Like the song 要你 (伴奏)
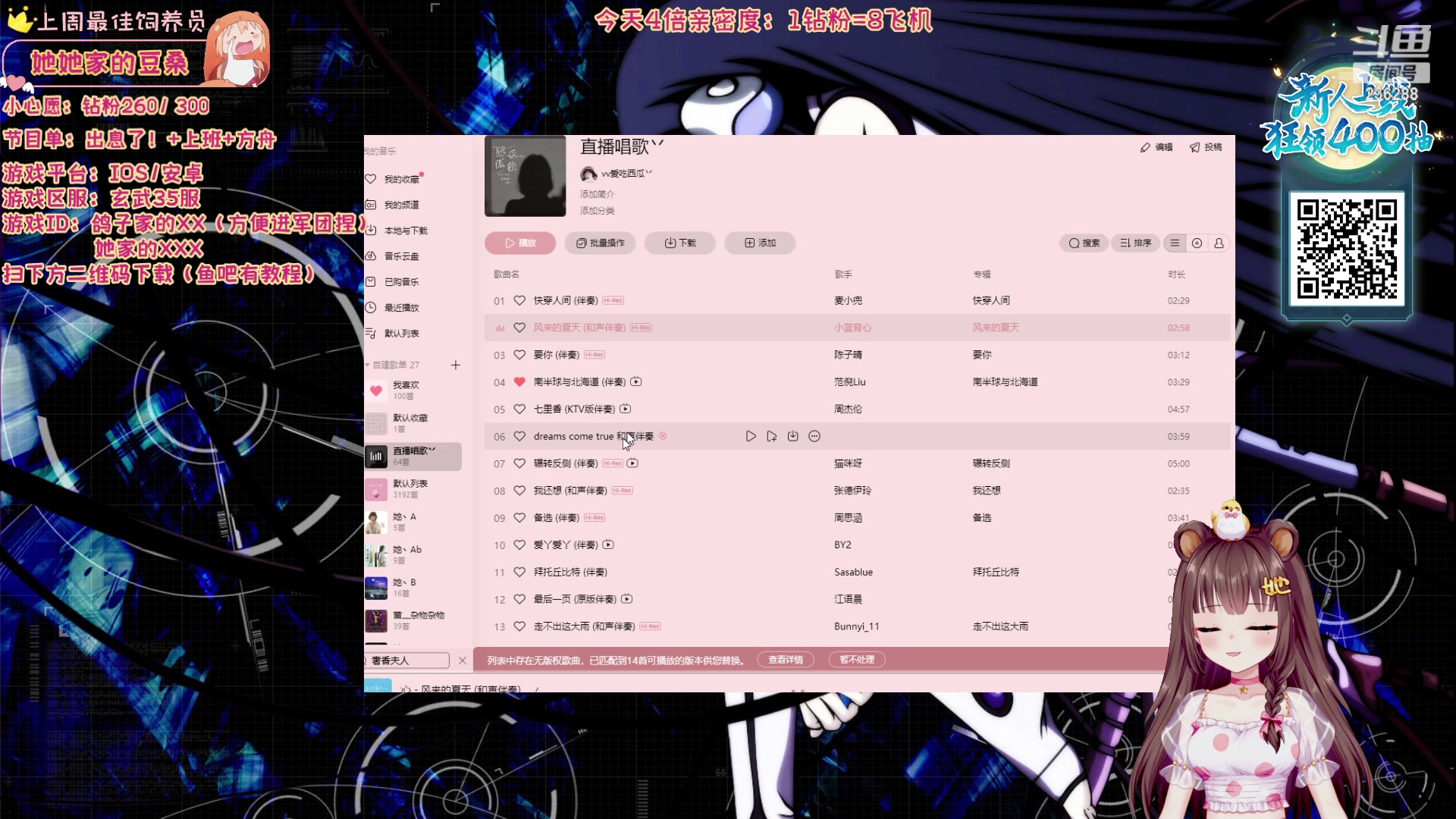Screen dimensions: 1456x819 [519, 355]
